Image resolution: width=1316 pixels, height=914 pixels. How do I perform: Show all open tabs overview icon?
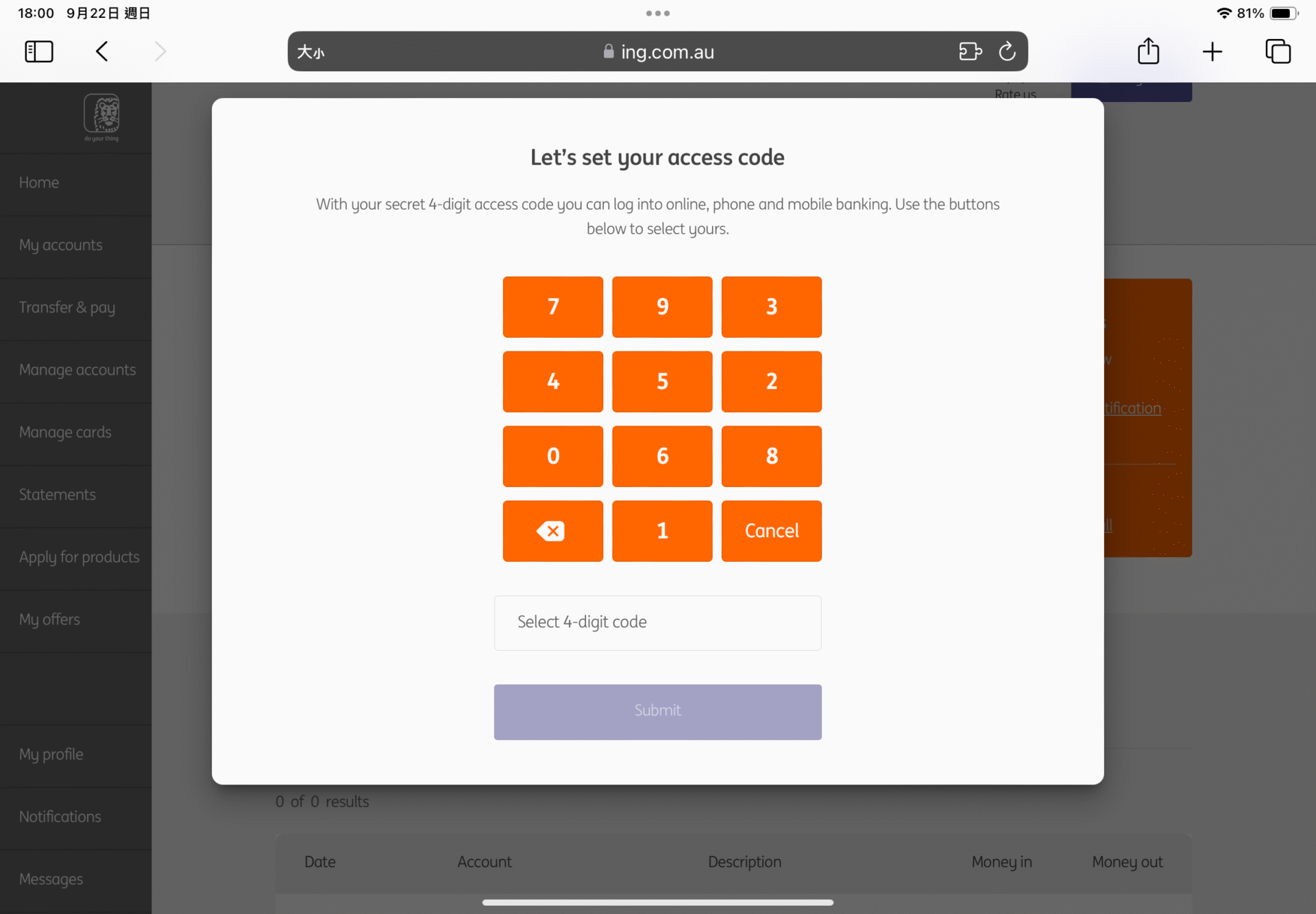pyautogui.click(x=1278, y=51)
